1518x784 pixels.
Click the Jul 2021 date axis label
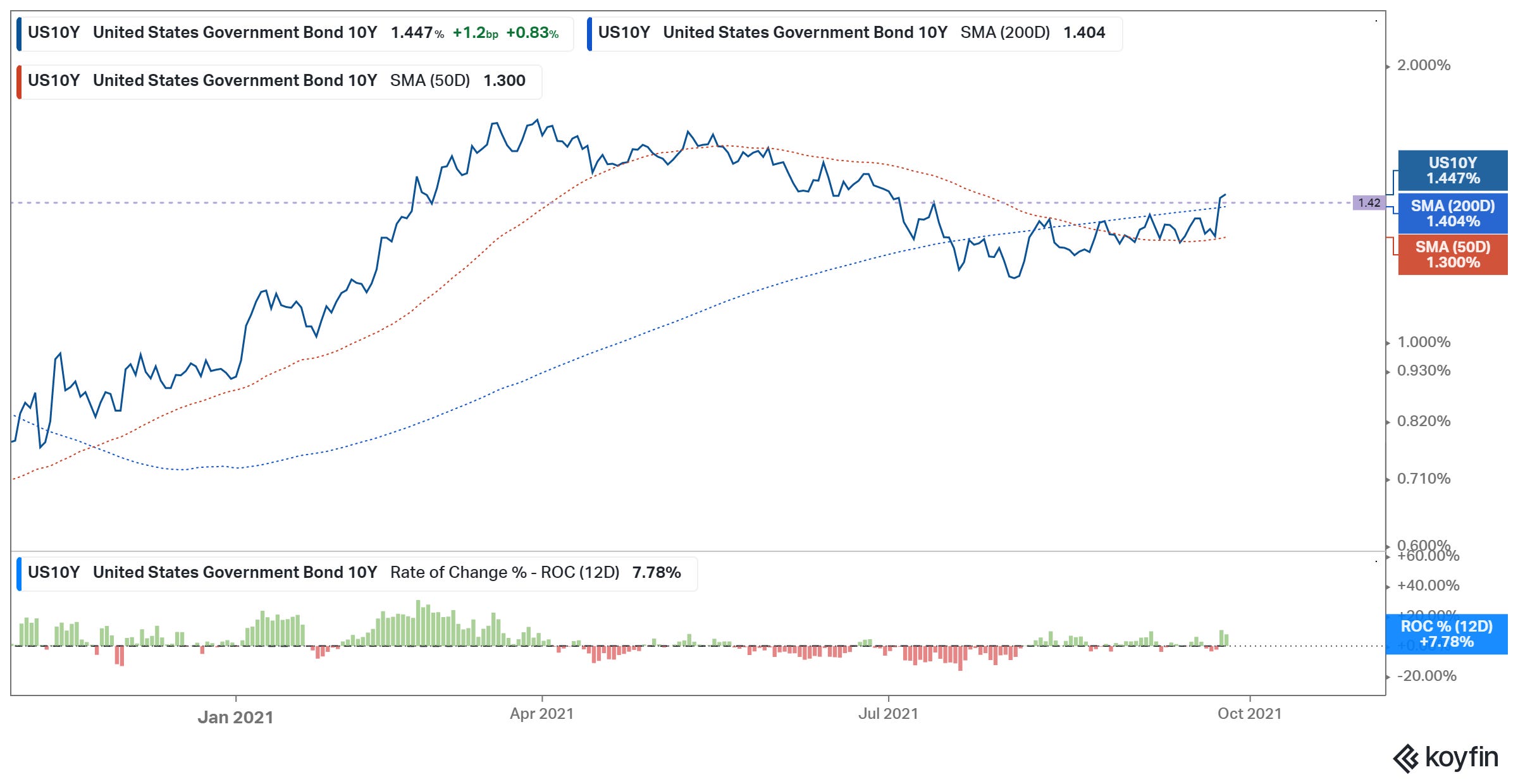click(x=888, y=714)
